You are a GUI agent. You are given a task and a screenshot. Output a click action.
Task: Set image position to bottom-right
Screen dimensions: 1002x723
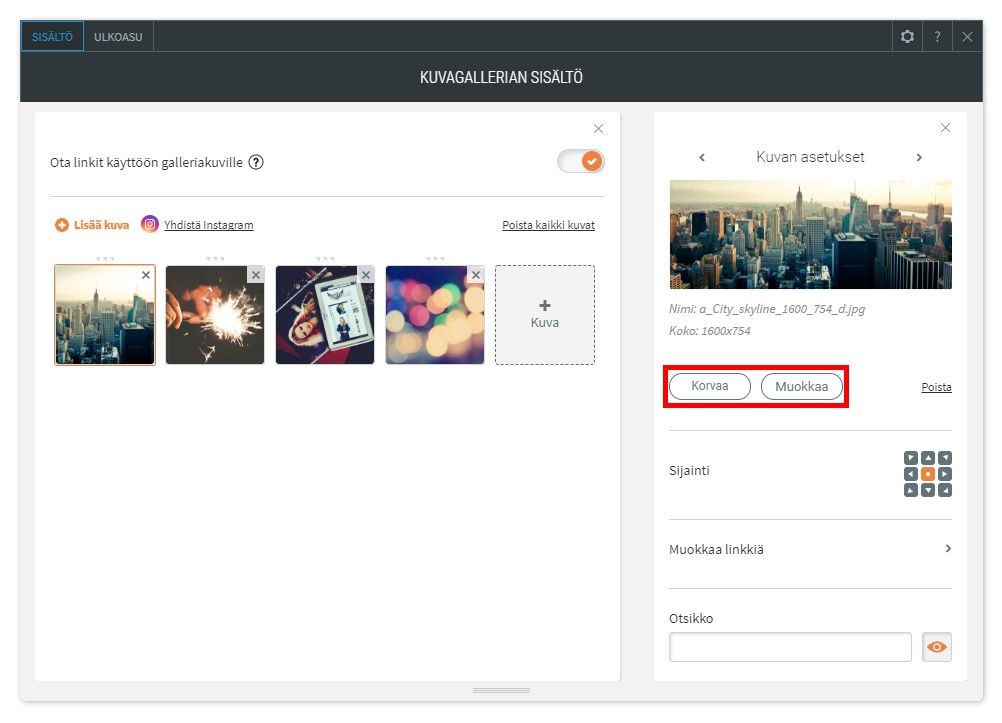point(945,490)
